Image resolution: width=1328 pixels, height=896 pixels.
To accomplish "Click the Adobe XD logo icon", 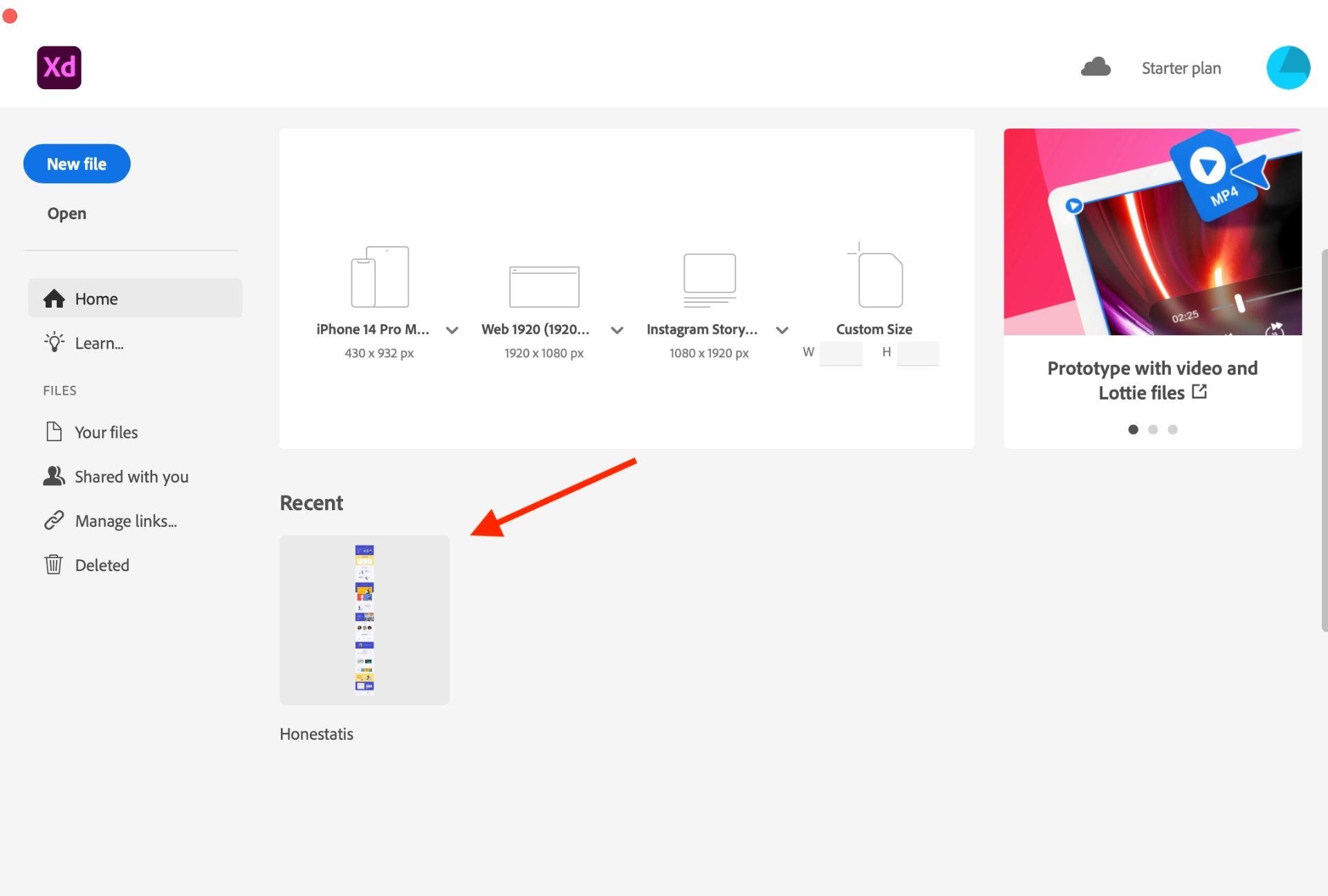I will [x=59, y=68].
